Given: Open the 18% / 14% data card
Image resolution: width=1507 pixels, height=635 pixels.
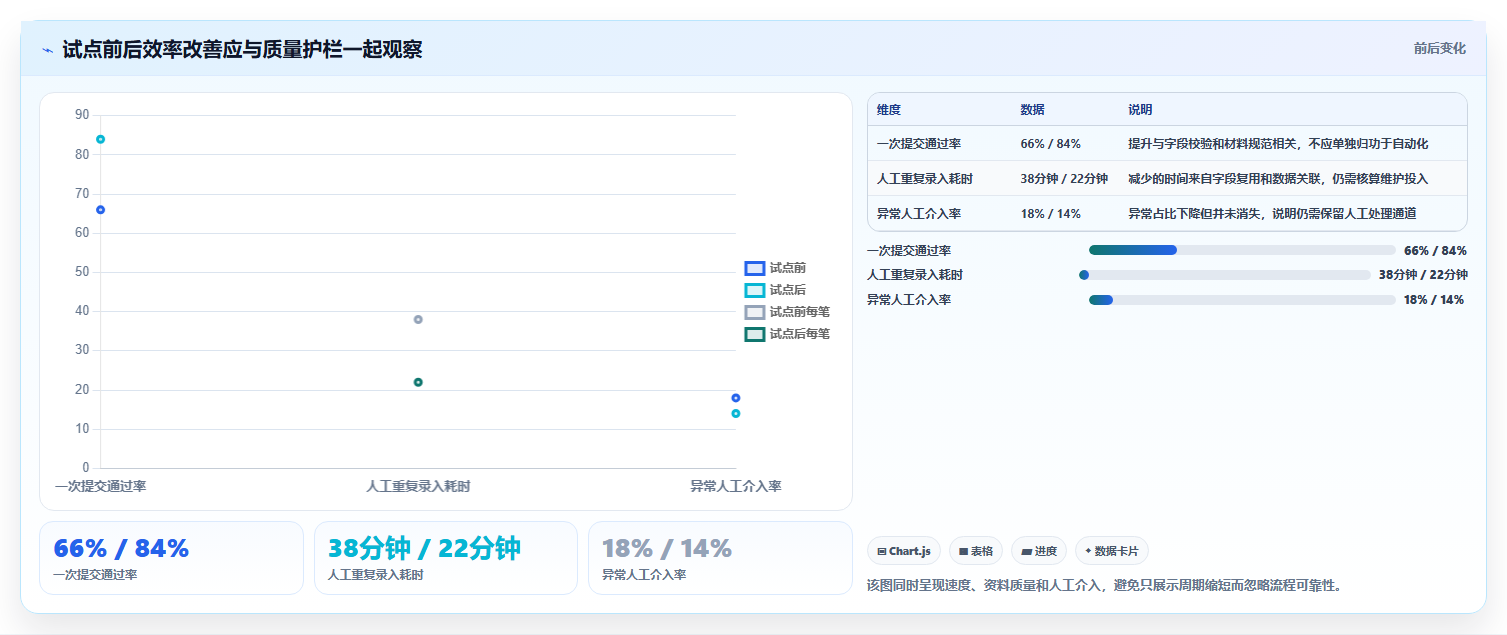Looking at the screenshot, I should pyautogui.click(x=720, y=558).
